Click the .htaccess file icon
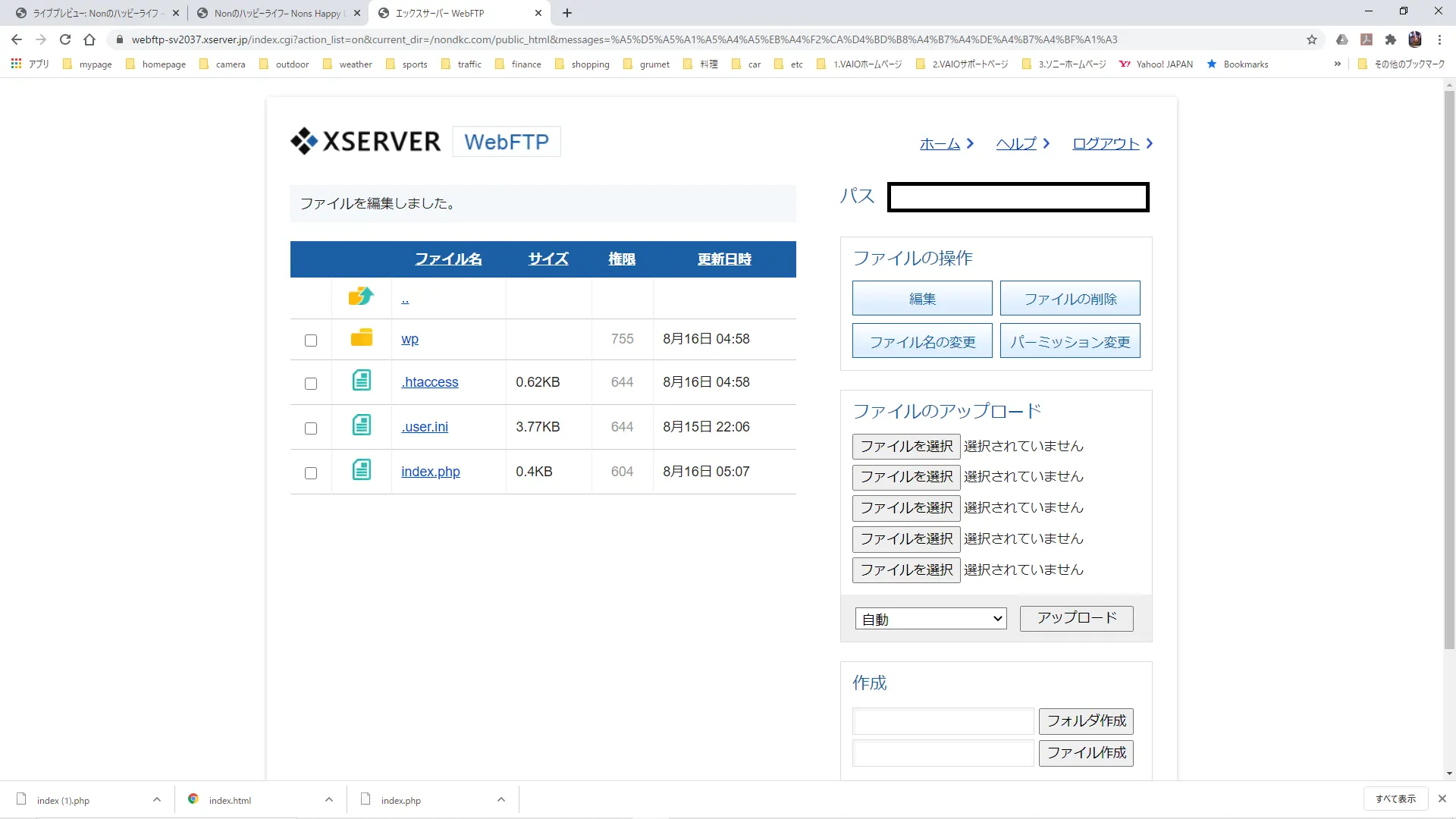 tap(362, 380)
